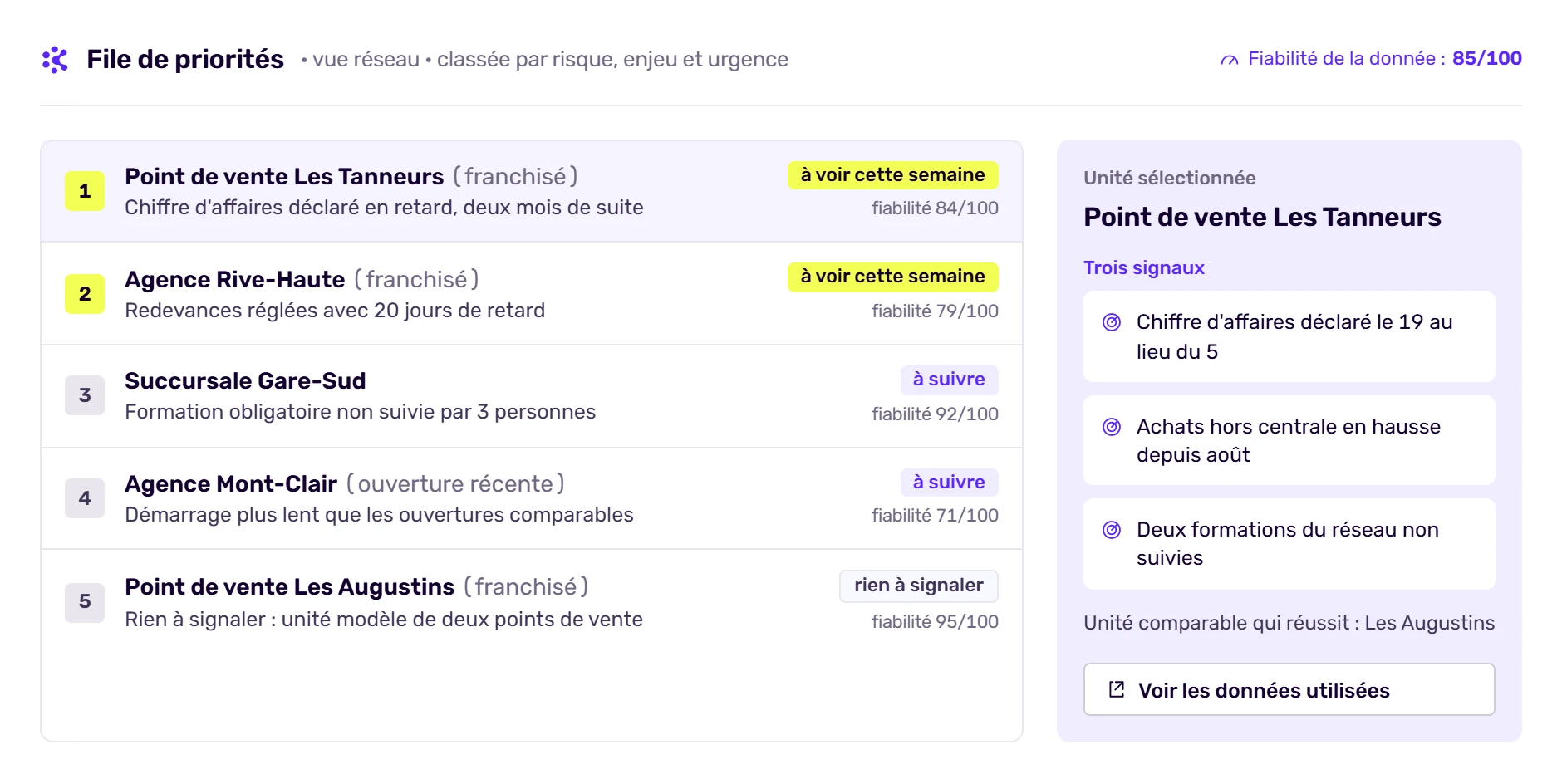Click fiabilité 71/100 value
The image size is (1562, 784).
[x=935, y=516]
